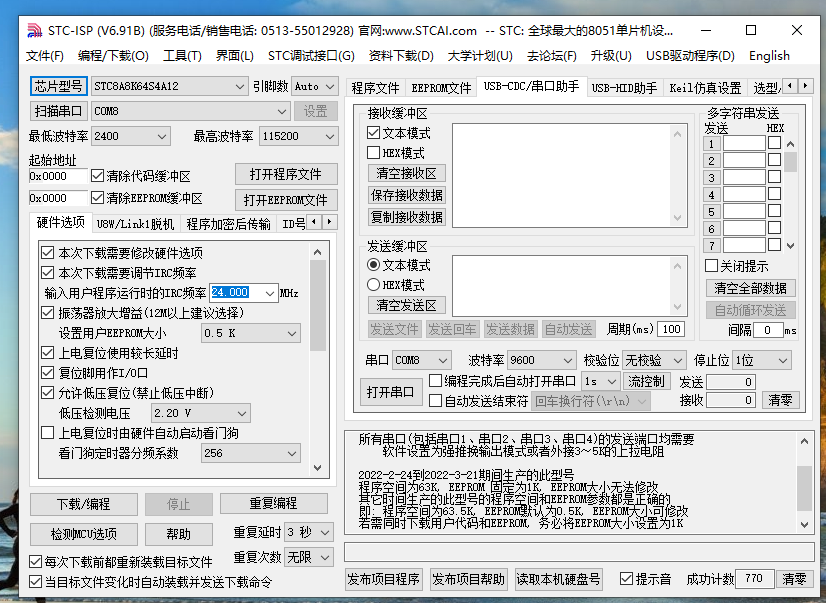Screen dimensions: 826x603
Task: Toggle 清除代码缓冲区 checkbox
Action: click(97, 175)
